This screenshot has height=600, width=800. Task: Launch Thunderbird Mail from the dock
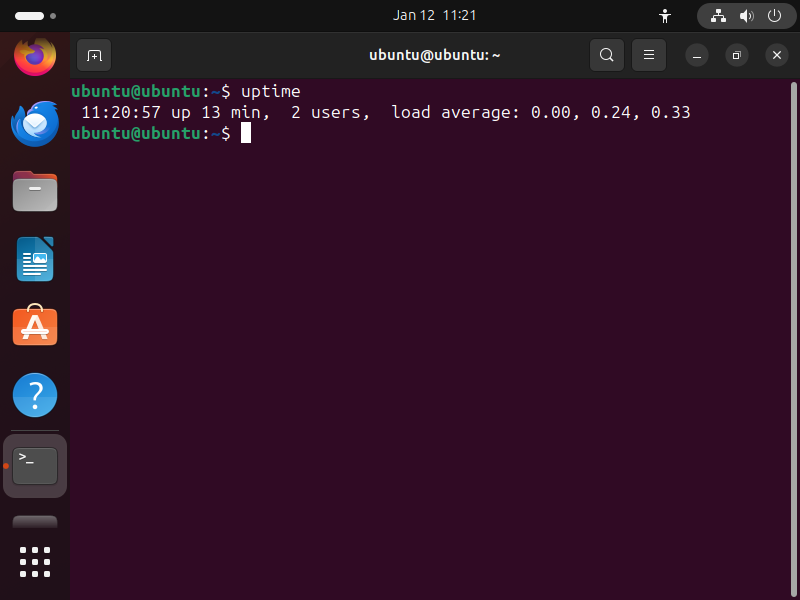point(35,124)
